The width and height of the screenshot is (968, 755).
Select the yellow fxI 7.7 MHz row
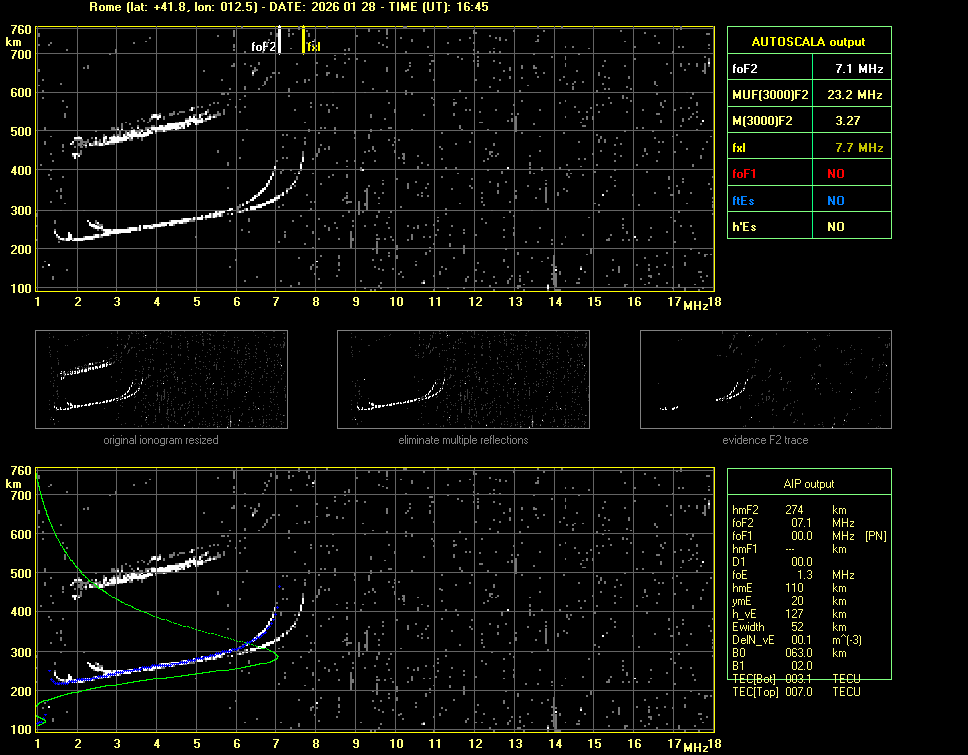[808, 148]
